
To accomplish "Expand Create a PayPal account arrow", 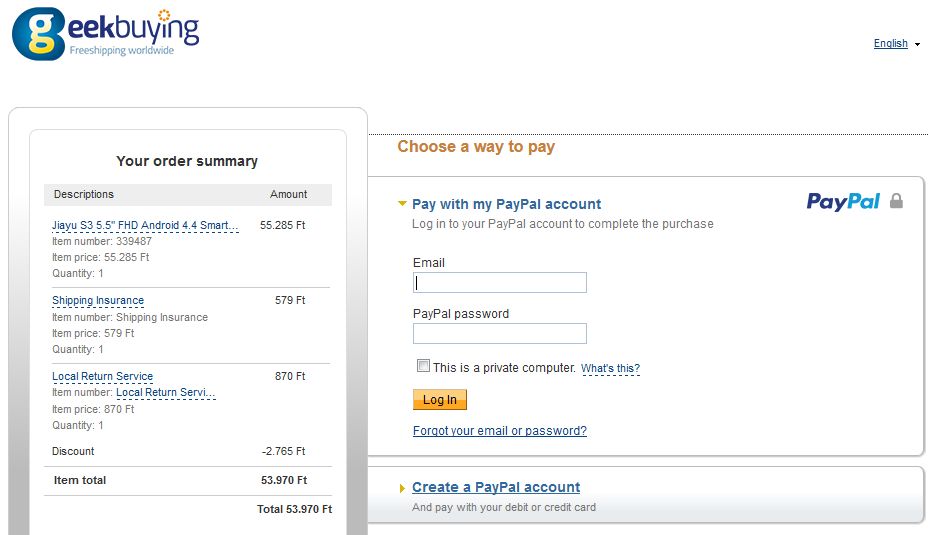I will [x=402, y=488].
